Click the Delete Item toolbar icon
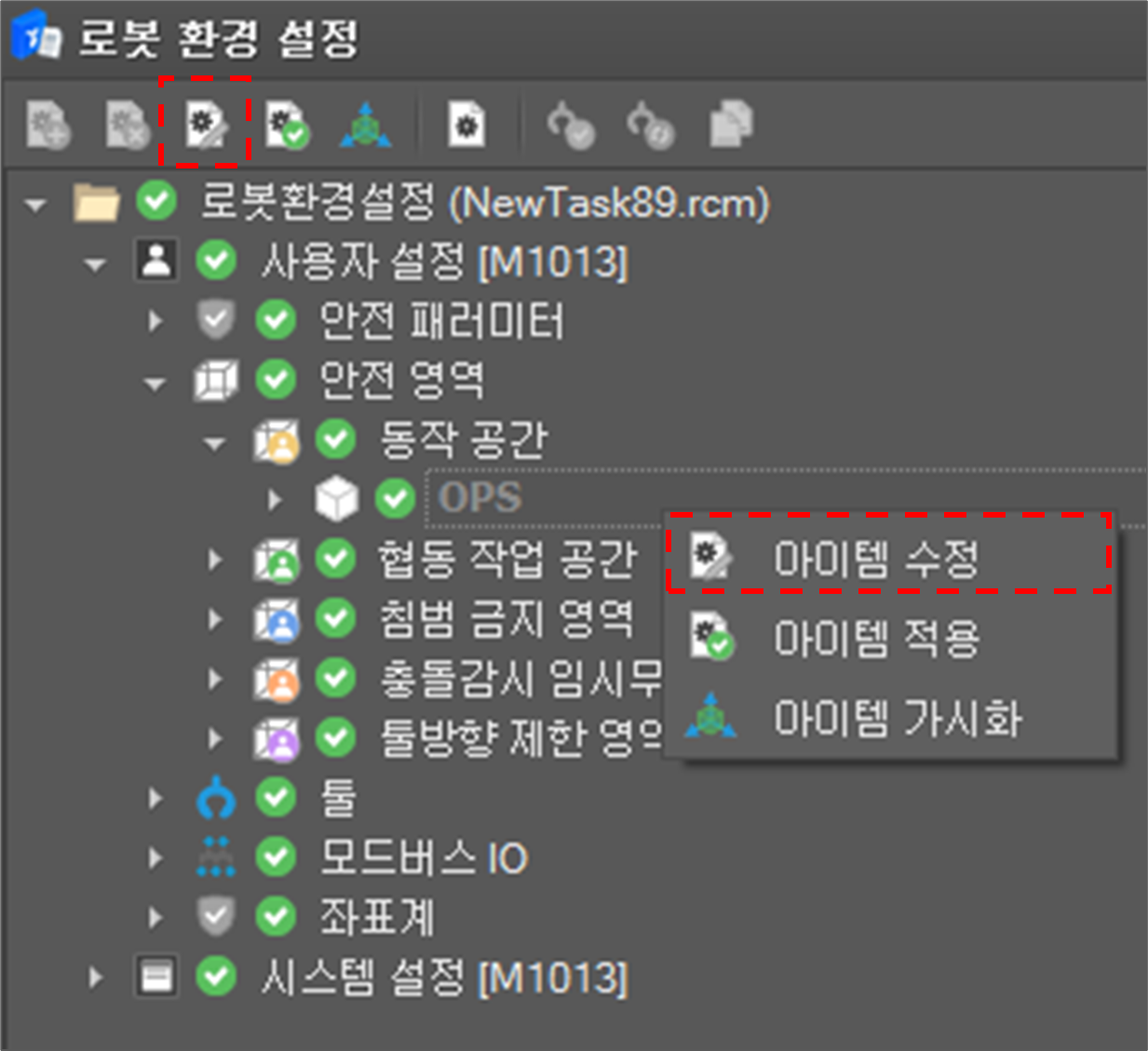 point(127,125)
